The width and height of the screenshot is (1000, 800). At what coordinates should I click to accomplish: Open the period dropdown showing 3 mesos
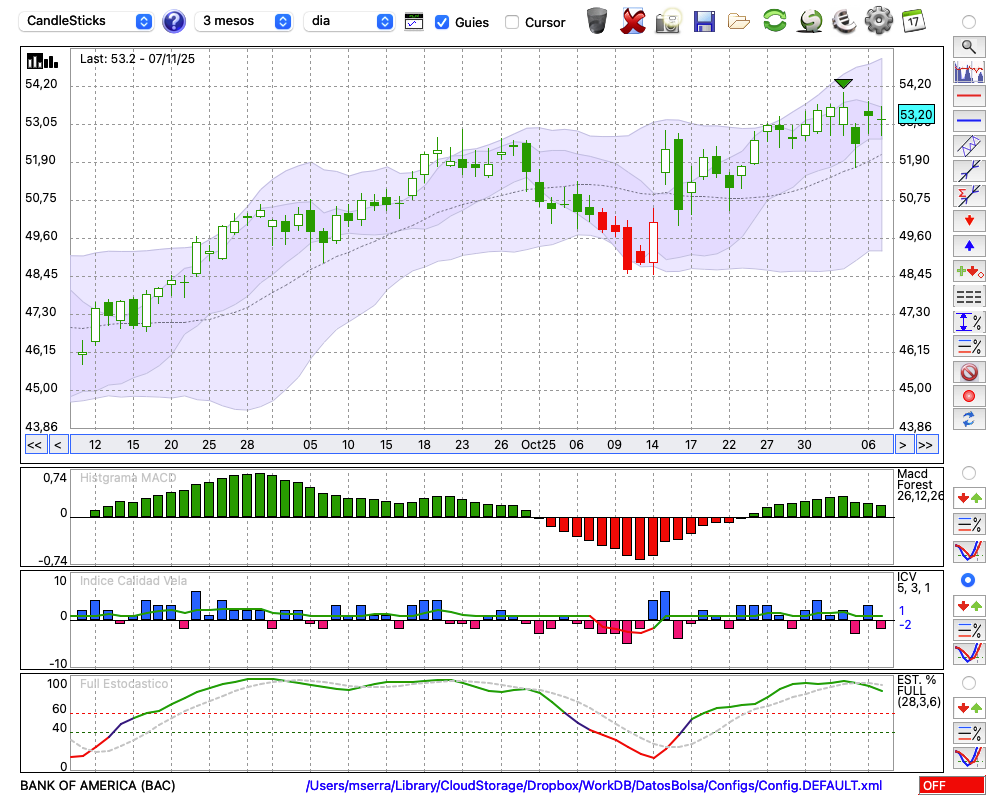tap(243, 21)
